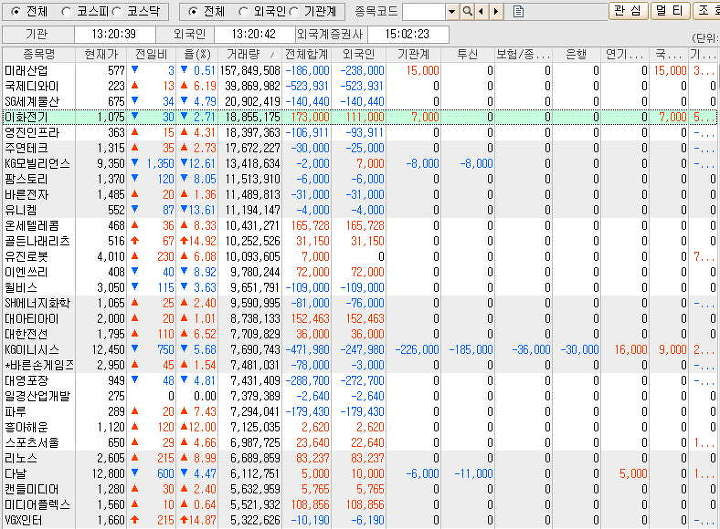
Task: Select the VGX인터 stock row
Action: [x=360, y=520]
